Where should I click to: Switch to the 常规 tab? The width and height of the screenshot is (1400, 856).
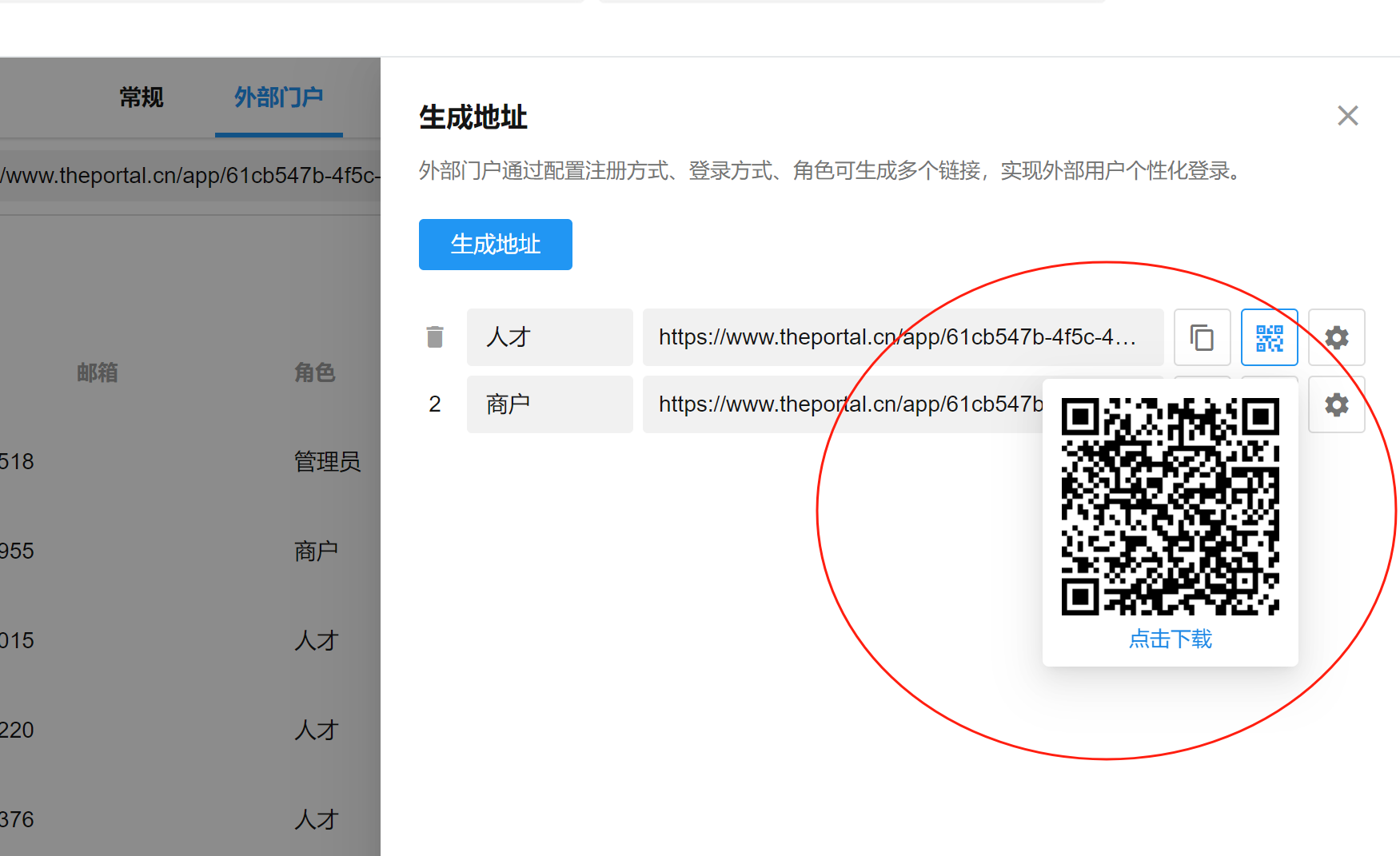[x=142, y=98]
